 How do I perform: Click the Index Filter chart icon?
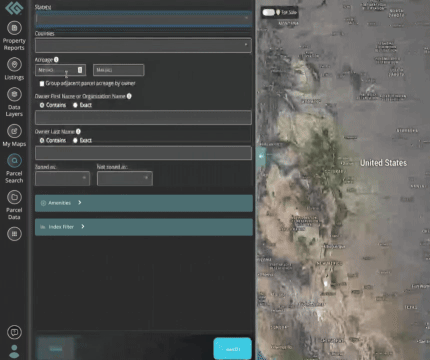tap(43, 227)
